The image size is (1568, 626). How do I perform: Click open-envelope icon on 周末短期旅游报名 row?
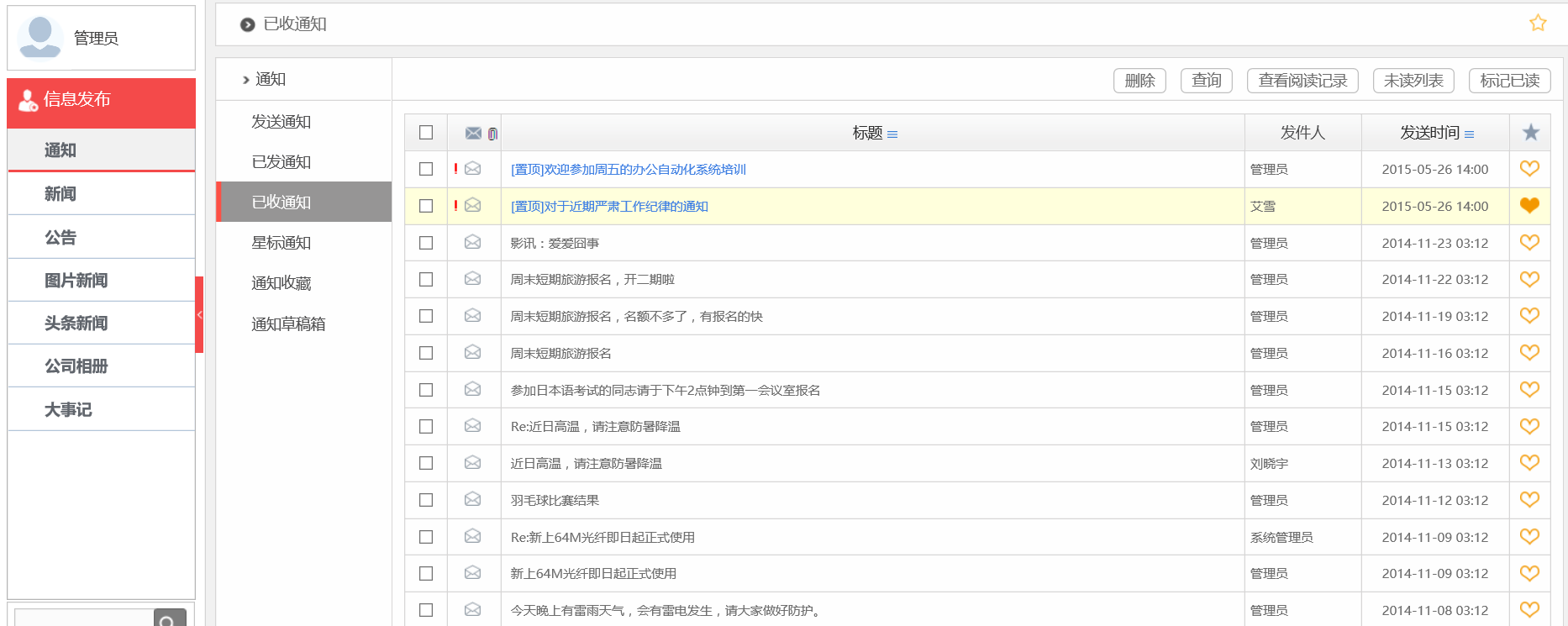pyautogui.click(x=473, y=353)
